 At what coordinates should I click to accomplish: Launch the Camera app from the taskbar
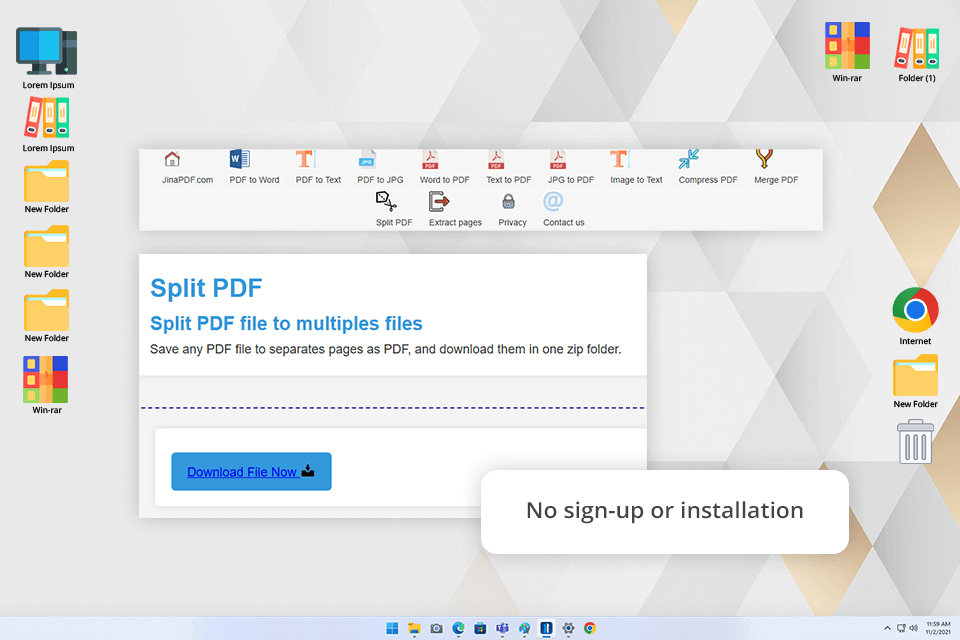coord(436,628)
